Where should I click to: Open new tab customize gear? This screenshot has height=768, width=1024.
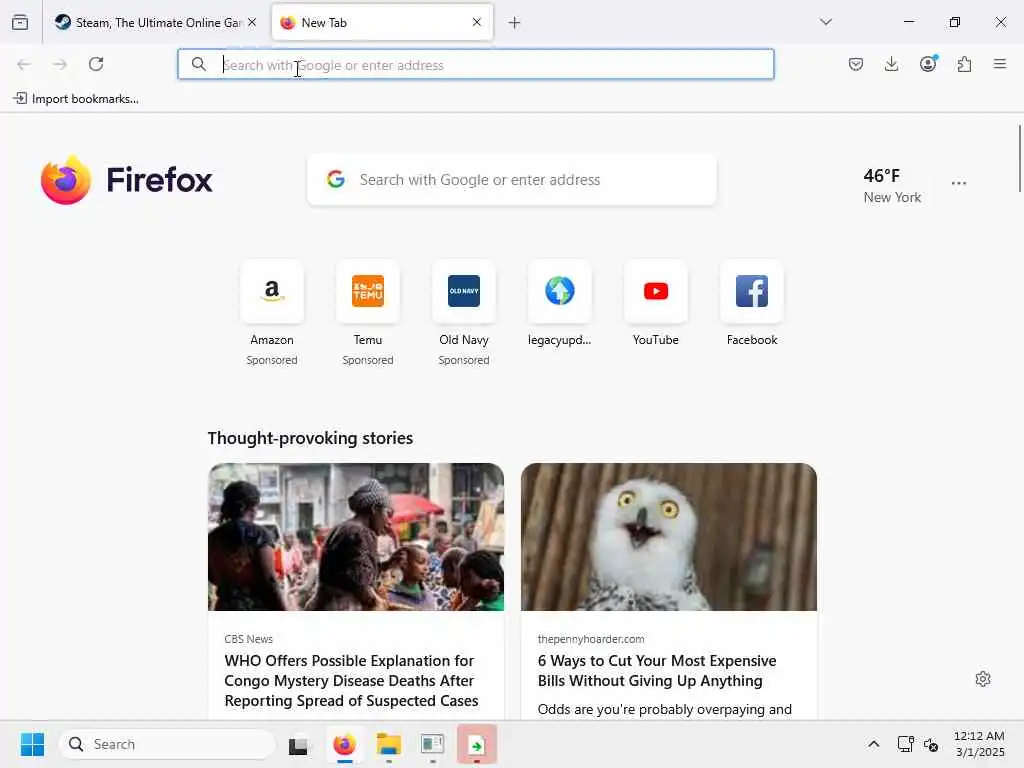point(983,679)
